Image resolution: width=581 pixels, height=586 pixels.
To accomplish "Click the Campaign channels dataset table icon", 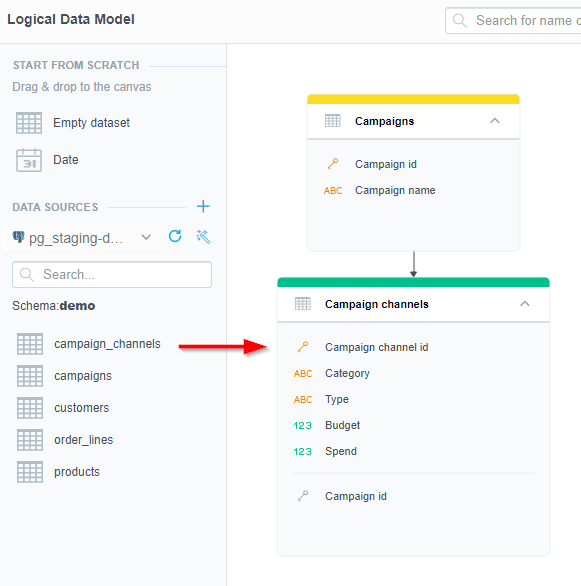I will [x=303, y=304].
